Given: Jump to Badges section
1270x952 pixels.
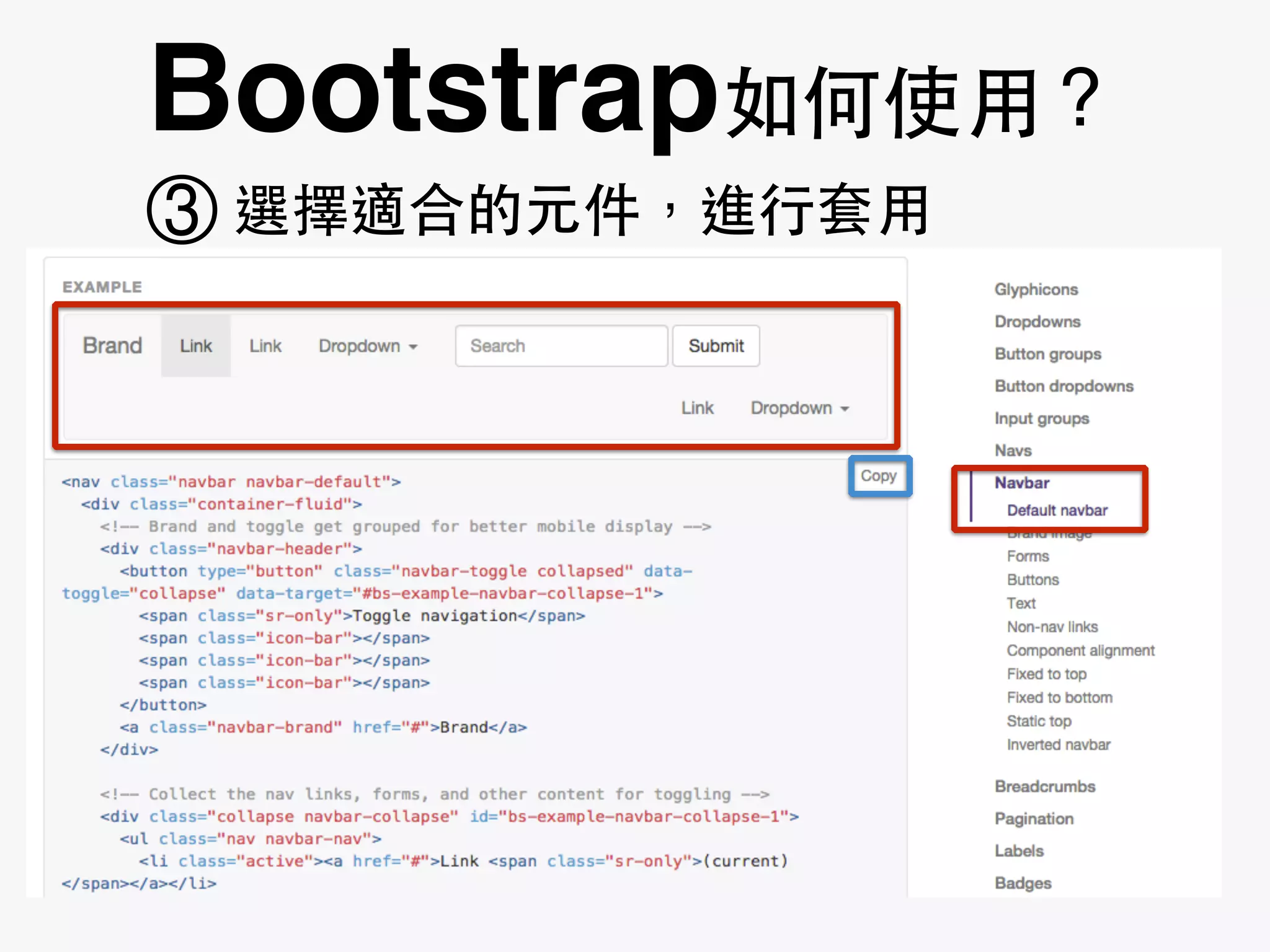Looking at the screenshot, I should pyautogui.click(x=1023, y=883).
